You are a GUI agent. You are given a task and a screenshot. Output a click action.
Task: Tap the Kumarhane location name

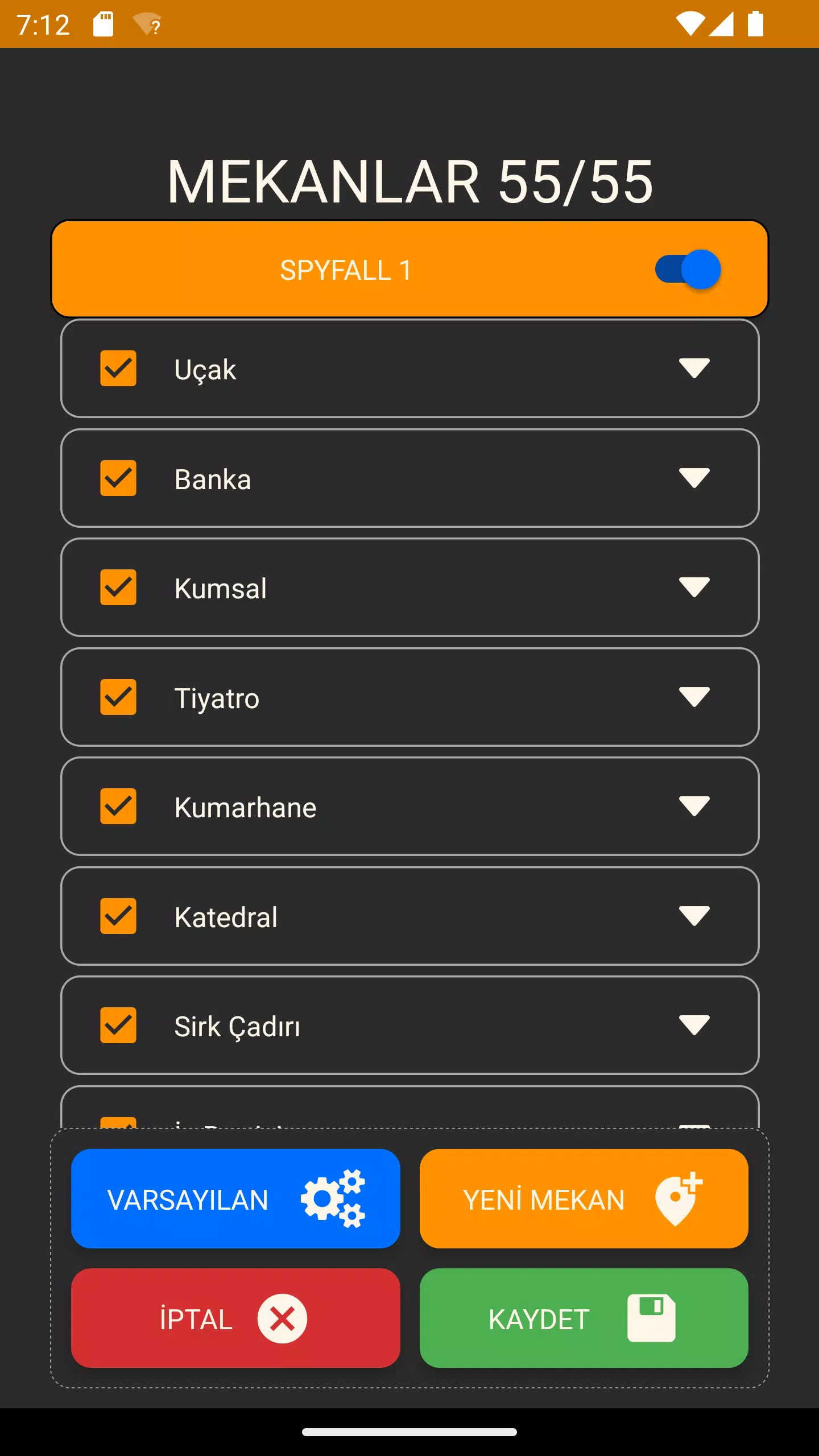tap(245, 808)
